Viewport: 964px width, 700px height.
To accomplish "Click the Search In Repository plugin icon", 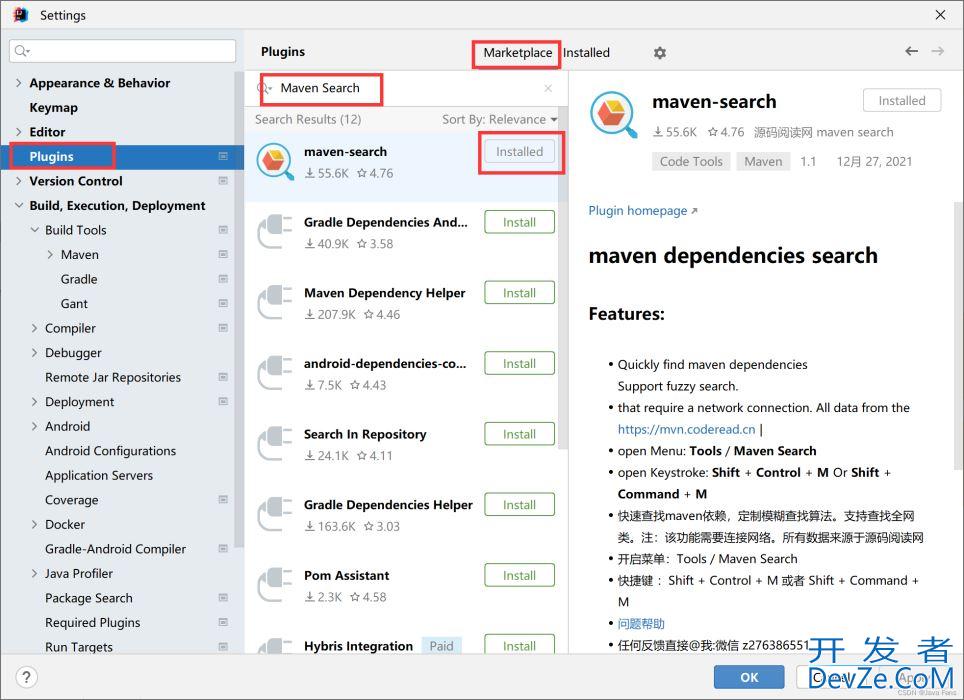I will point(275,444).
